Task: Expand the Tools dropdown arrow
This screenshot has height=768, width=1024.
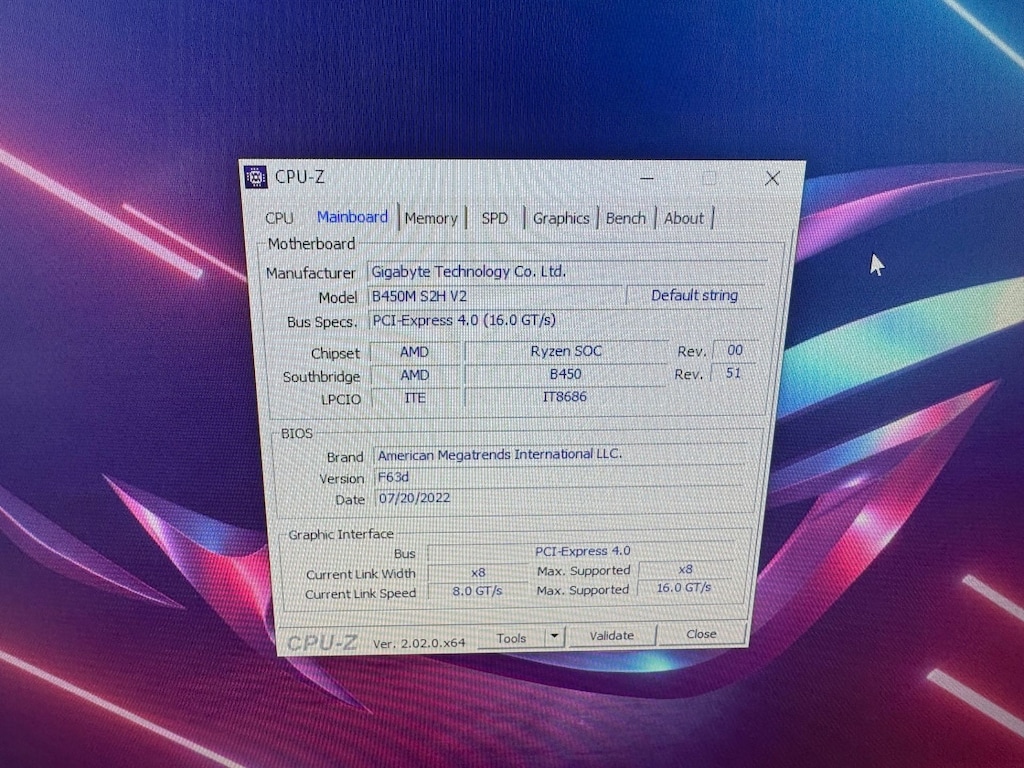Action: 554,637
